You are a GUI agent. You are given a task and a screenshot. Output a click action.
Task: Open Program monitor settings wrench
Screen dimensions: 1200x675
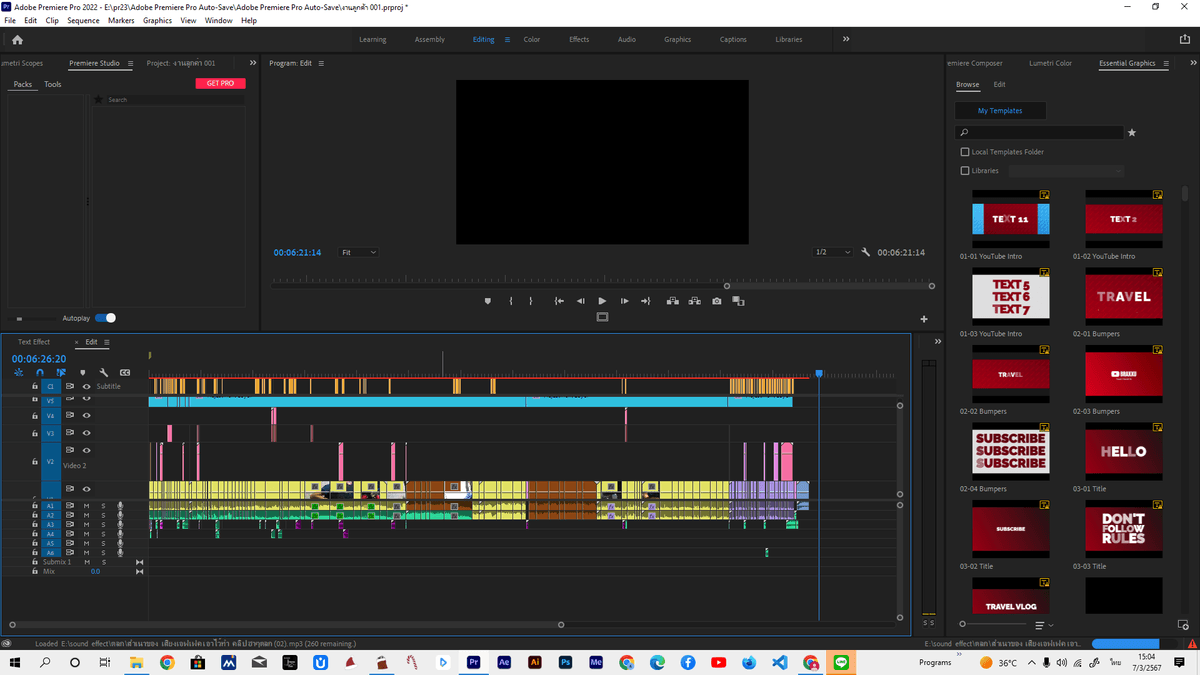pyautogui.click(x=865, y=253)
